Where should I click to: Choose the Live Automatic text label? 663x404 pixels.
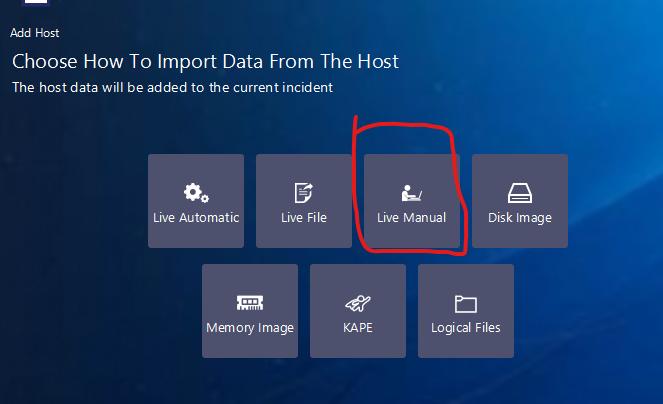[x=196, y=217]
